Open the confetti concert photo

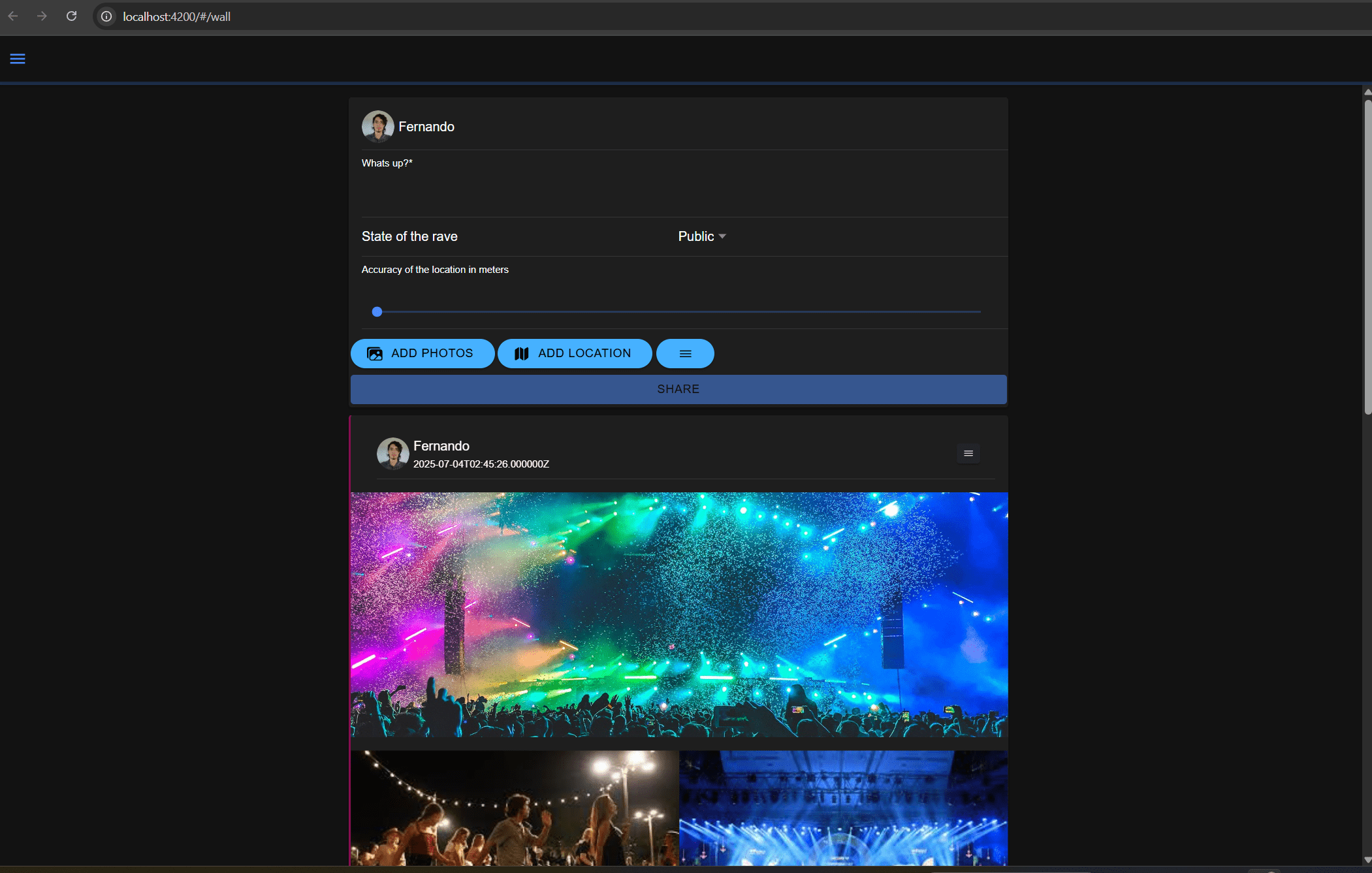pyautogui.click(x=678, y=614)
